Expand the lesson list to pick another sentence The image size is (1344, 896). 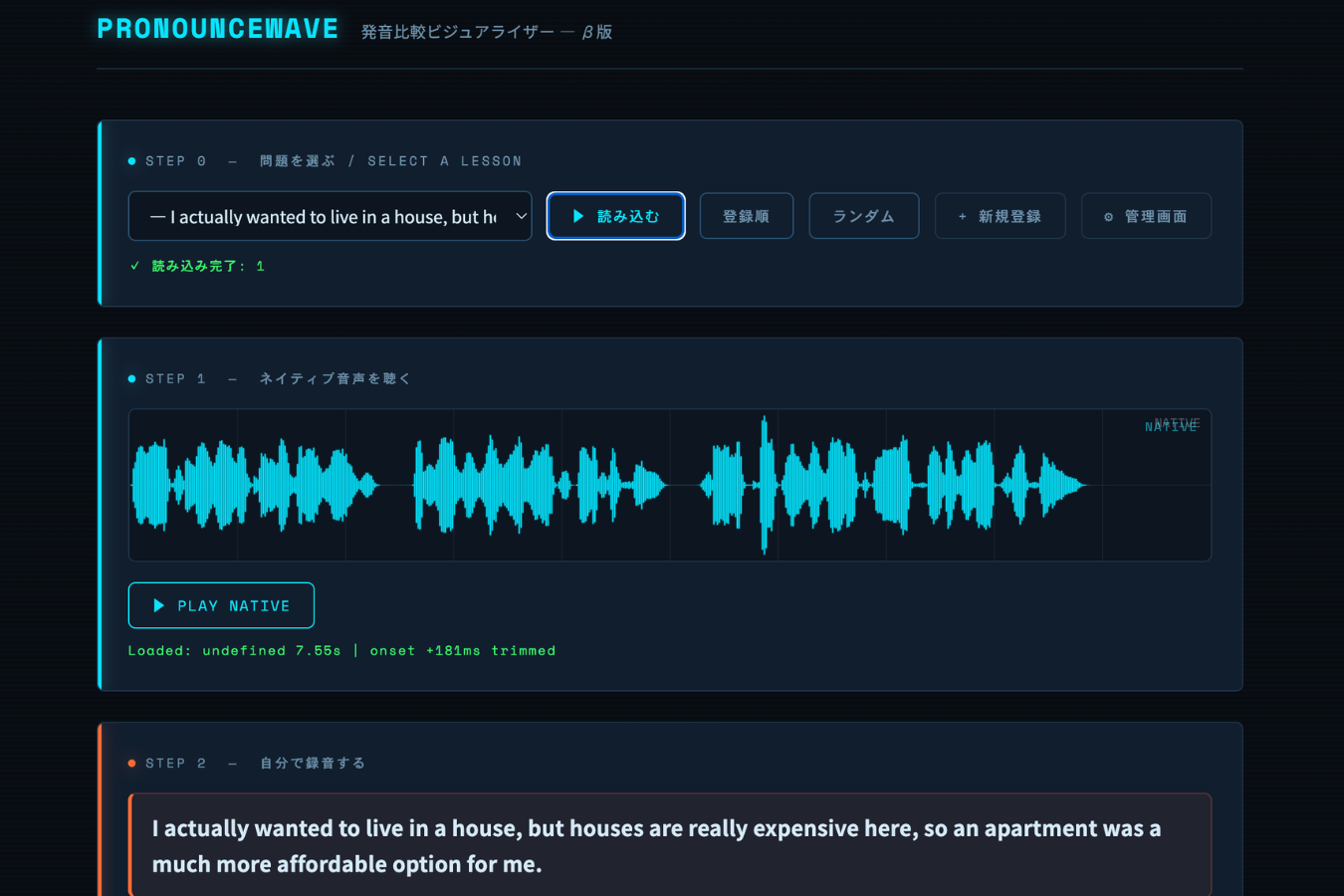(330, 215)
